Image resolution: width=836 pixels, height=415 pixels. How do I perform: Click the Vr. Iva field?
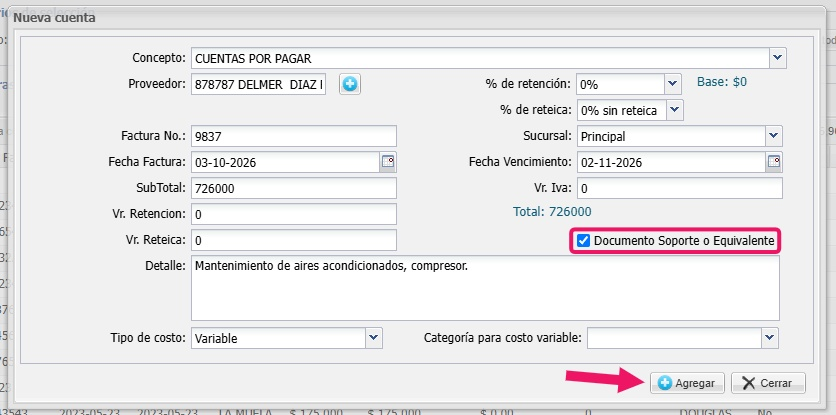[x=680, y=188]
